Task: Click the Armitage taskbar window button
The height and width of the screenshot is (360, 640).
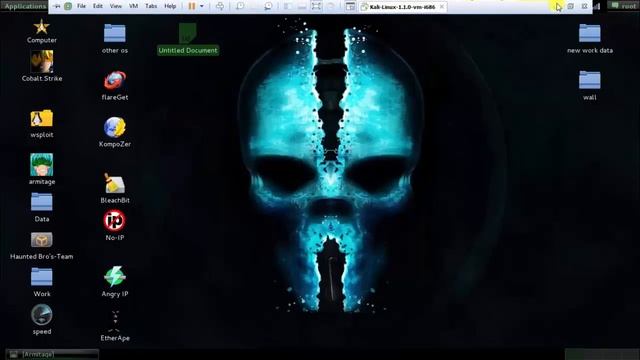Action: tap(53, 354)
